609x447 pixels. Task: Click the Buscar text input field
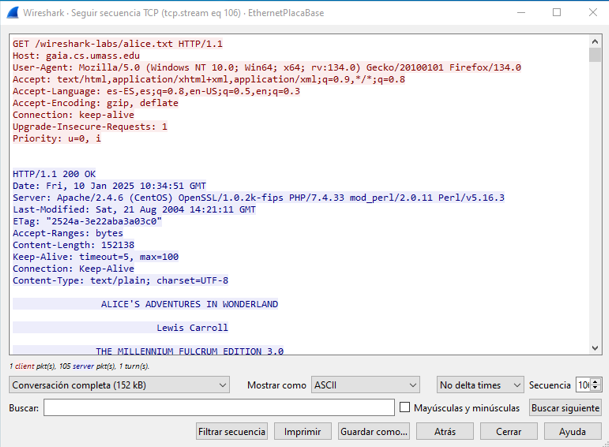click(x=219, y=408)
